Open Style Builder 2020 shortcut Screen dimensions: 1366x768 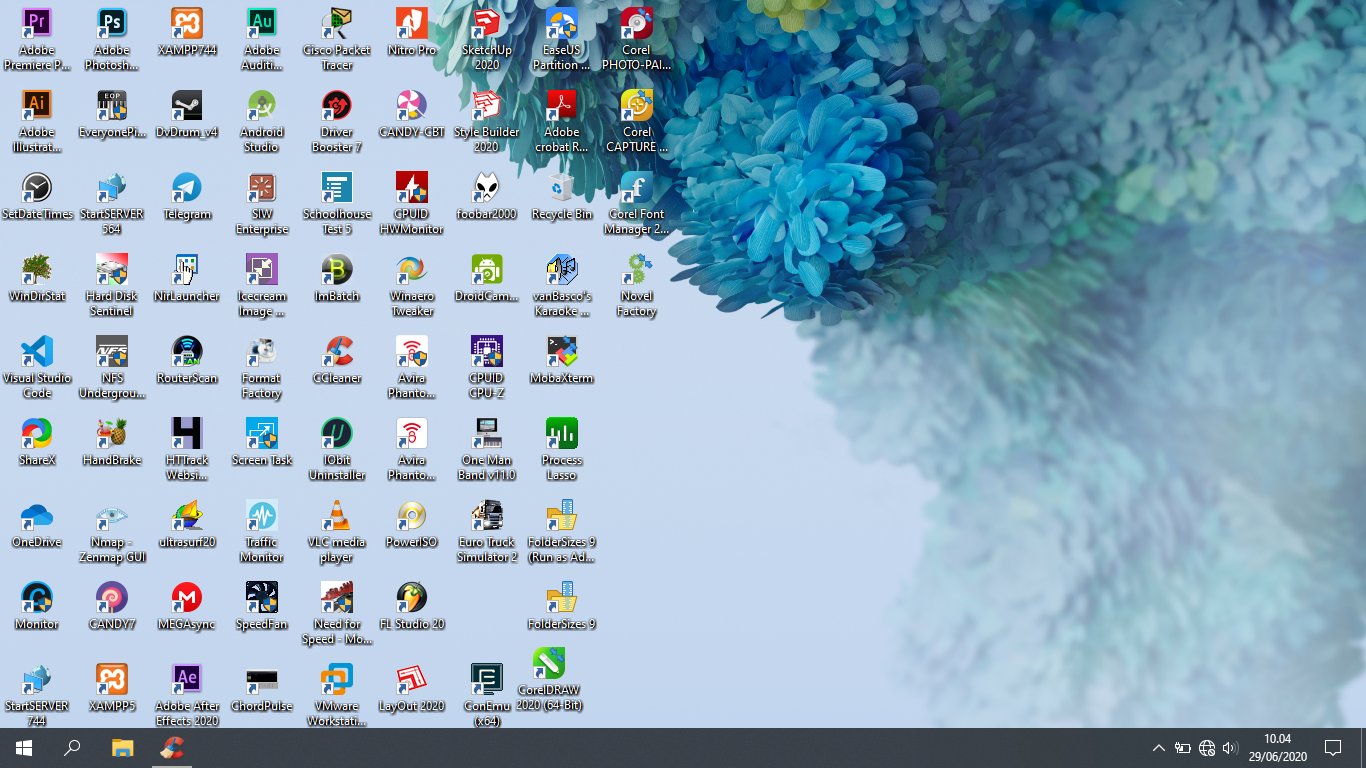pyautogui.click(x=487, y=120)
